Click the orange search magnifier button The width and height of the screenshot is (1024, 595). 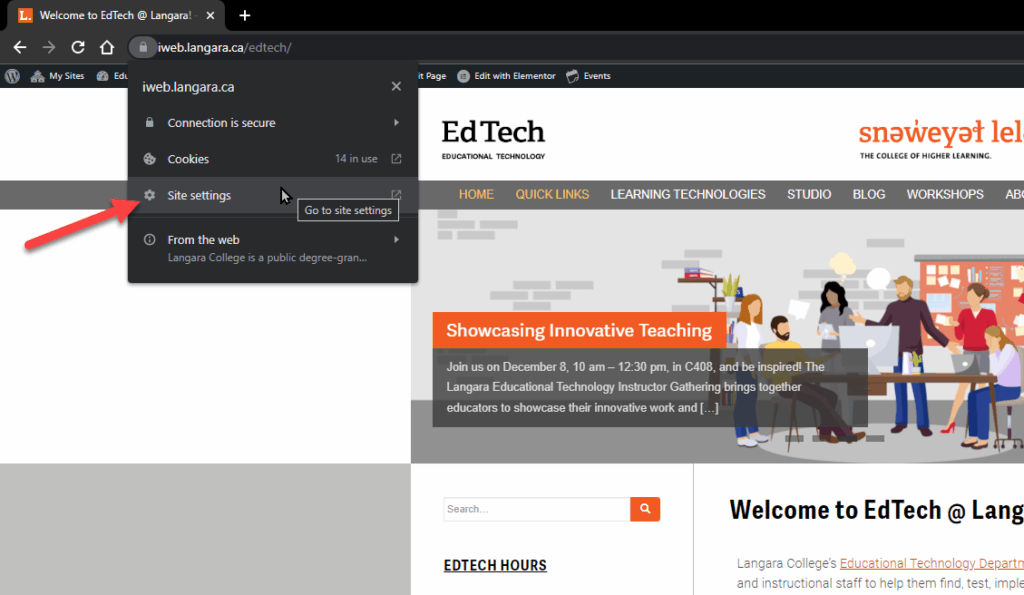click(x=645, y=509)
